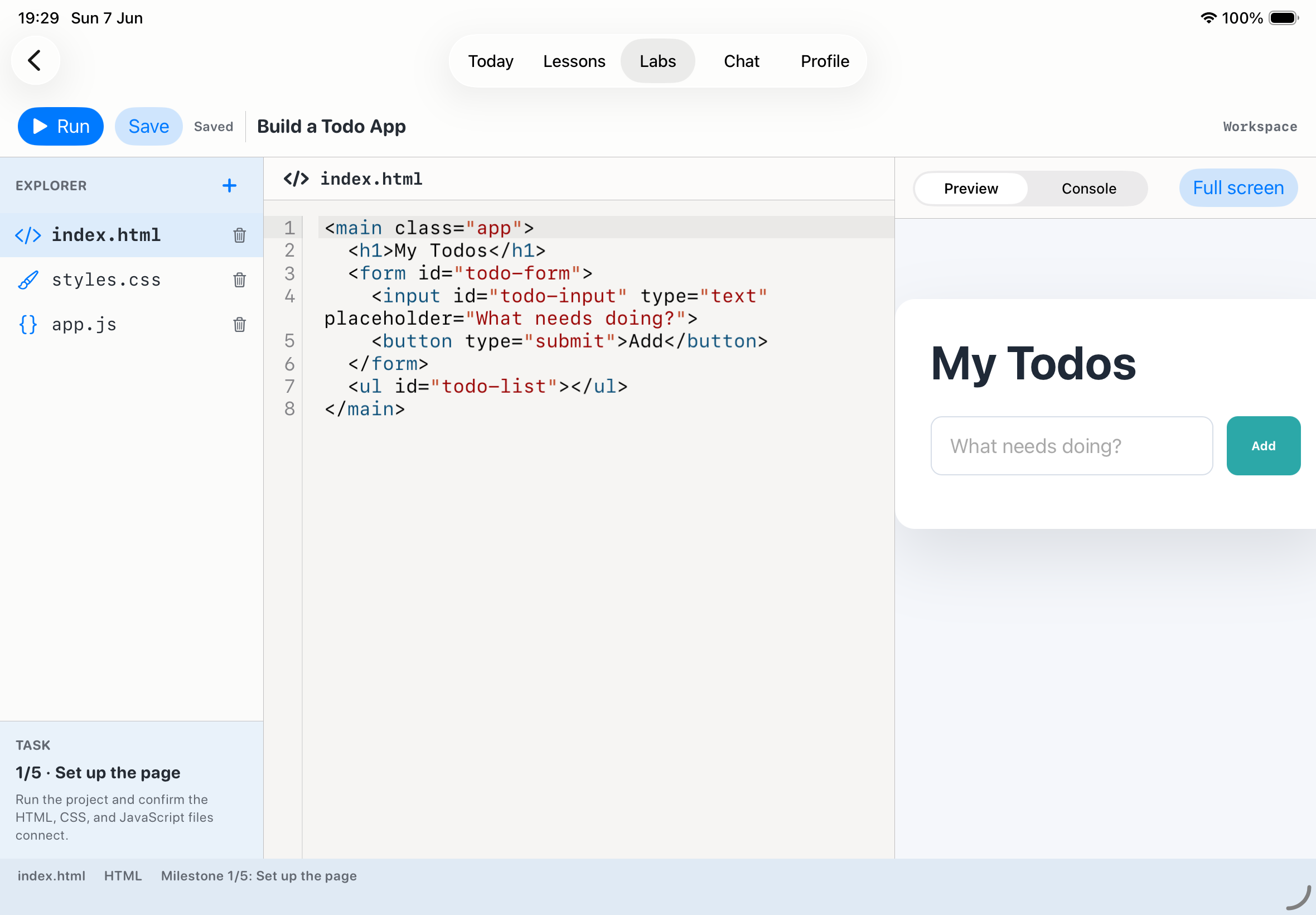Save the project
This screenshot has height=915, width=1316.
tap(148, 126)
